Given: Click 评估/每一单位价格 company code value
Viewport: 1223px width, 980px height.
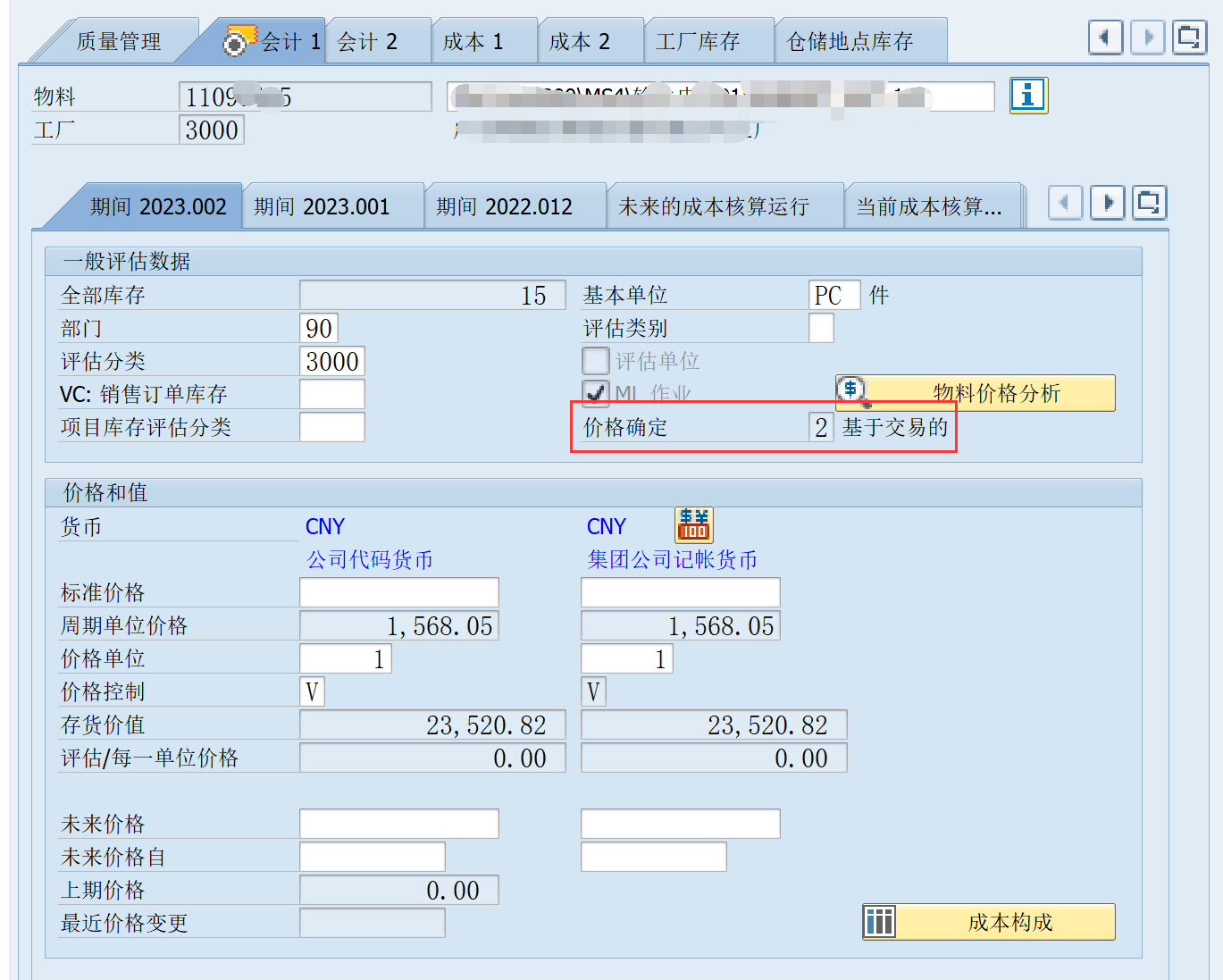Looking at the screenshot, I should (432, 758).
